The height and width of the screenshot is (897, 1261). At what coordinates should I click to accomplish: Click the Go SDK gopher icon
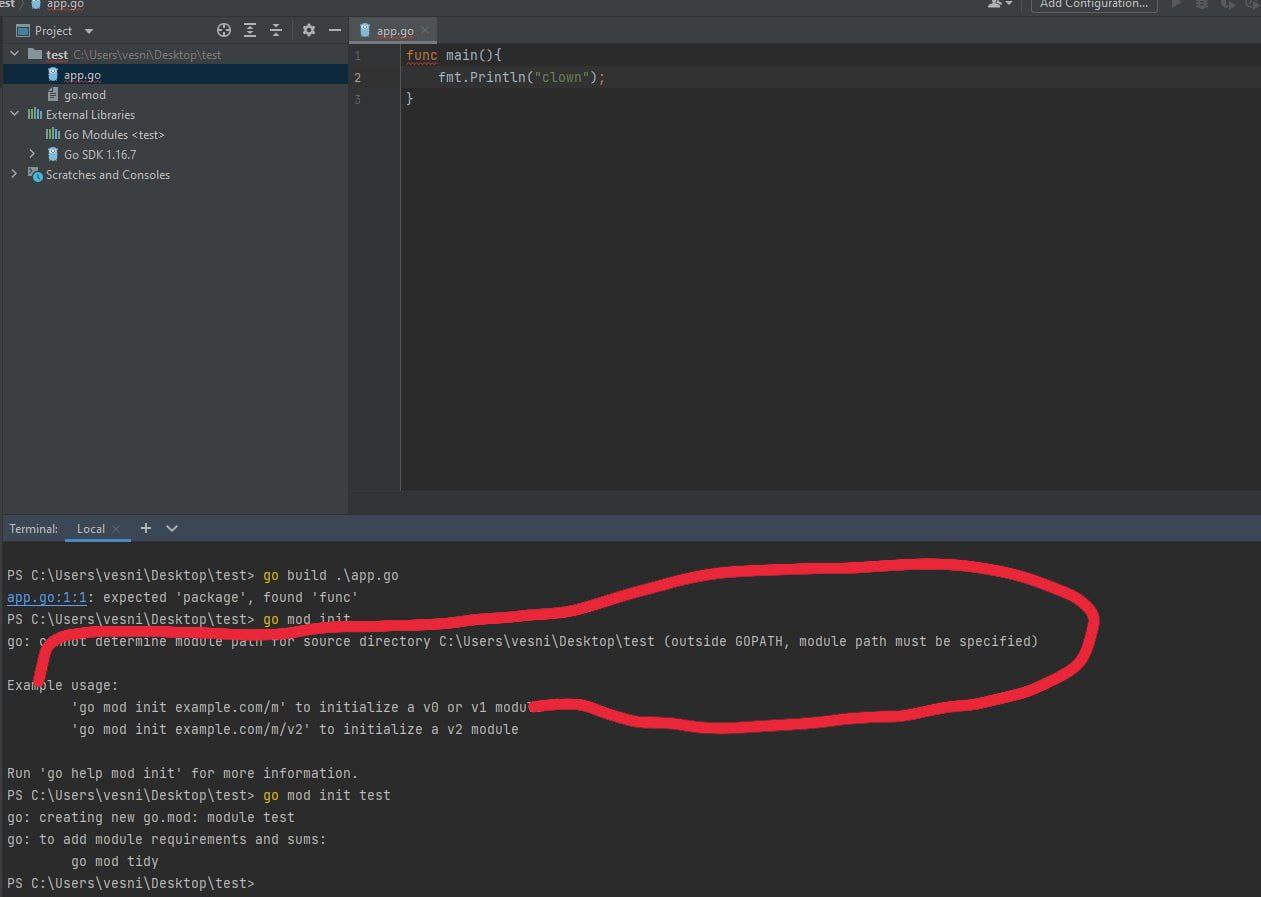(53, 154)
